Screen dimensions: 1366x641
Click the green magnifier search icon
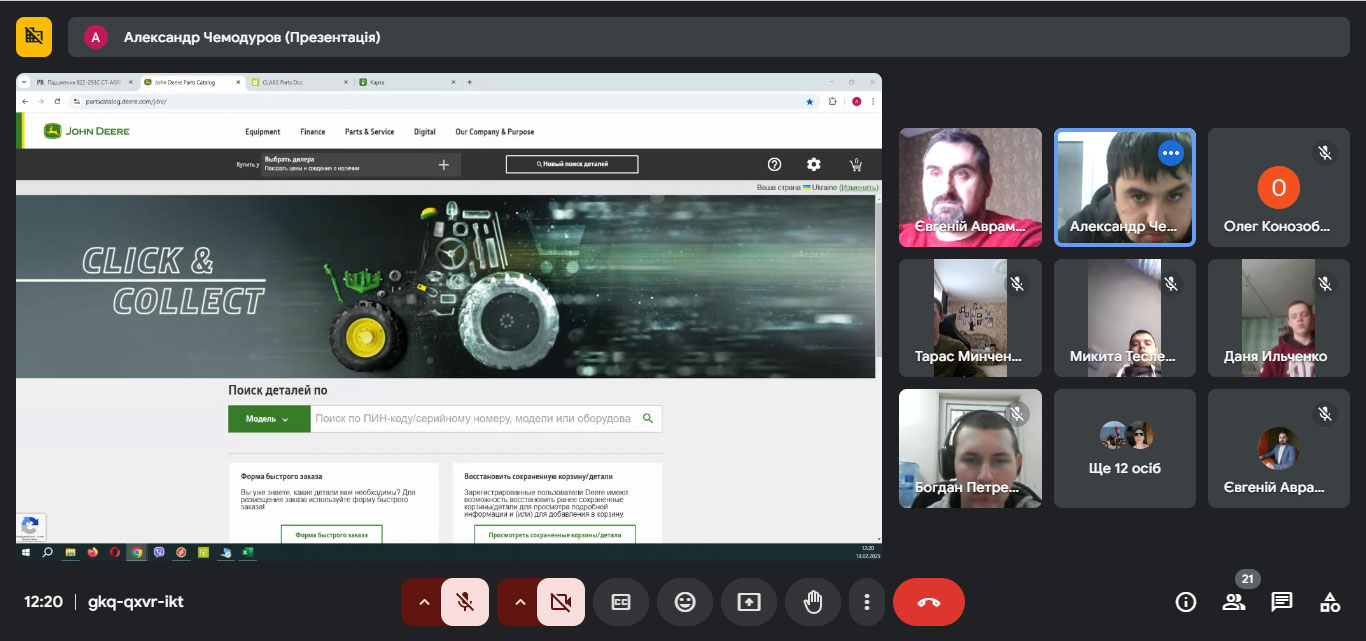coord(648,419)
